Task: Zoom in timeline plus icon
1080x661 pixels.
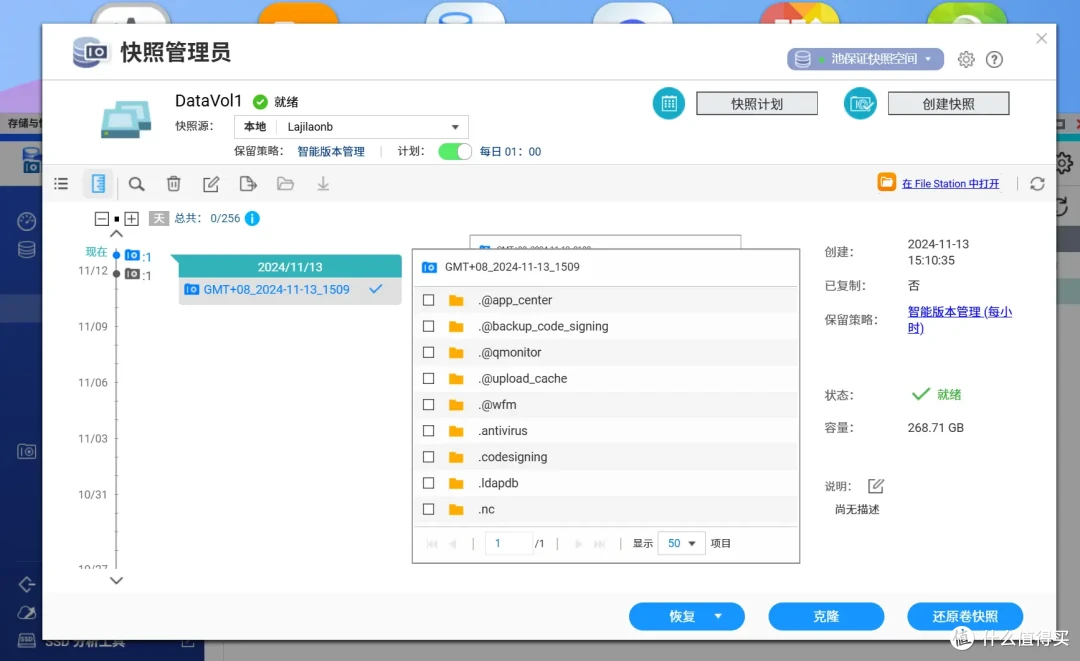Action: [132, 219]
